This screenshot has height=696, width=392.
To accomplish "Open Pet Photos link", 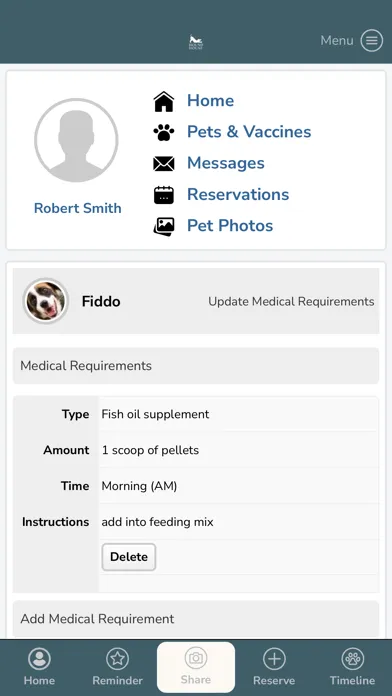I will pos(230,225).
